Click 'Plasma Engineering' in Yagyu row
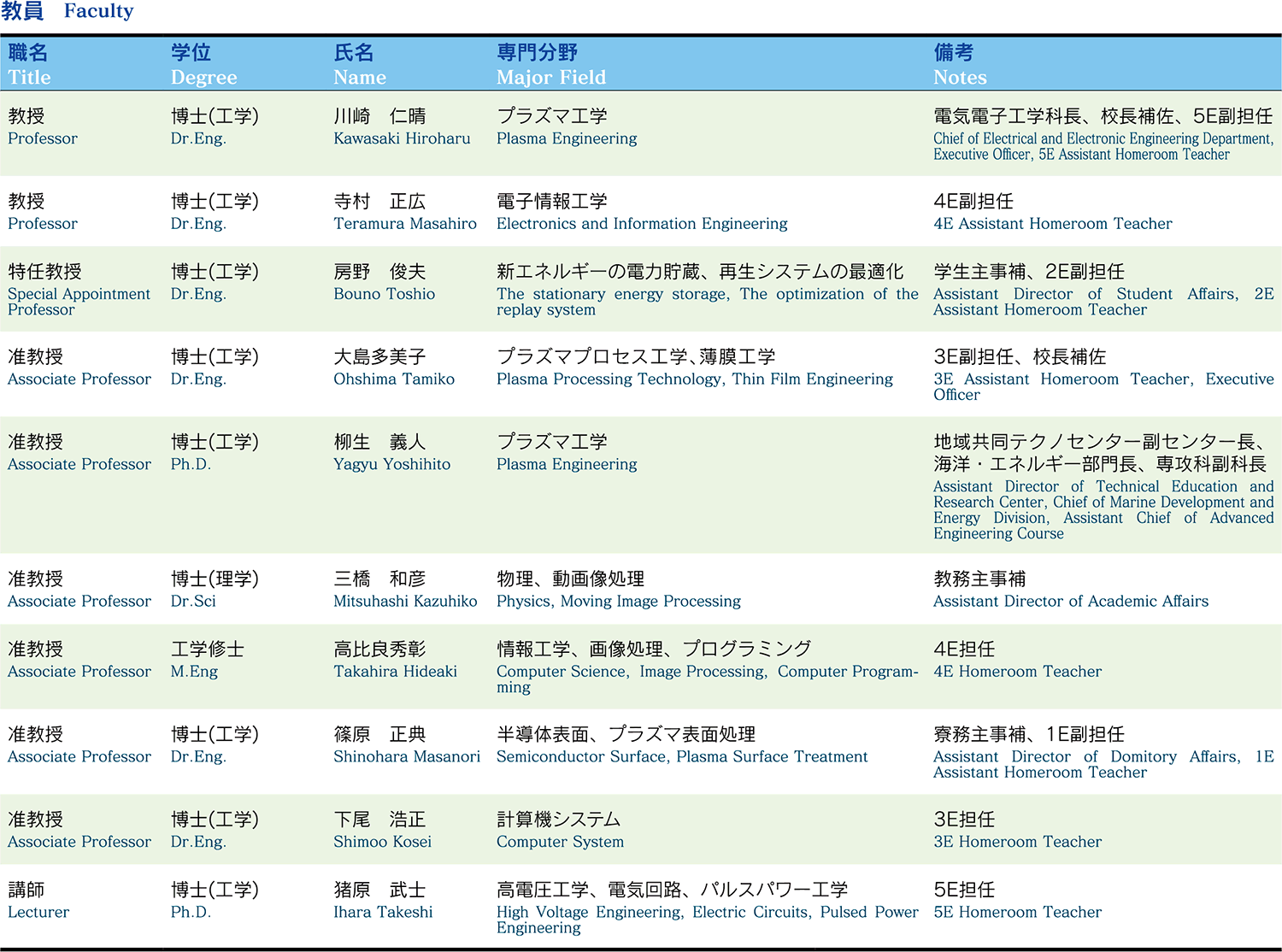This screenshot has height=952, width=1282. pos(567,465)
